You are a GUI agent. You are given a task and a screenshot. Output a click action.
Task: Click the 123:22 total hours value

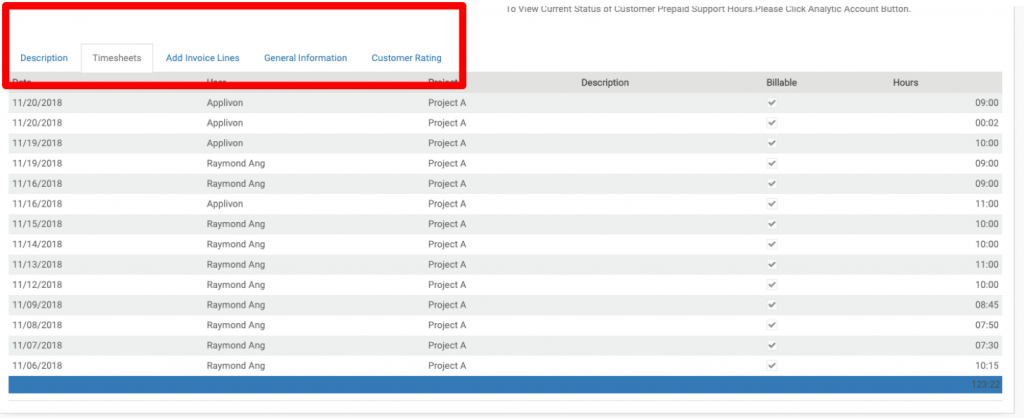click(985, 384)
